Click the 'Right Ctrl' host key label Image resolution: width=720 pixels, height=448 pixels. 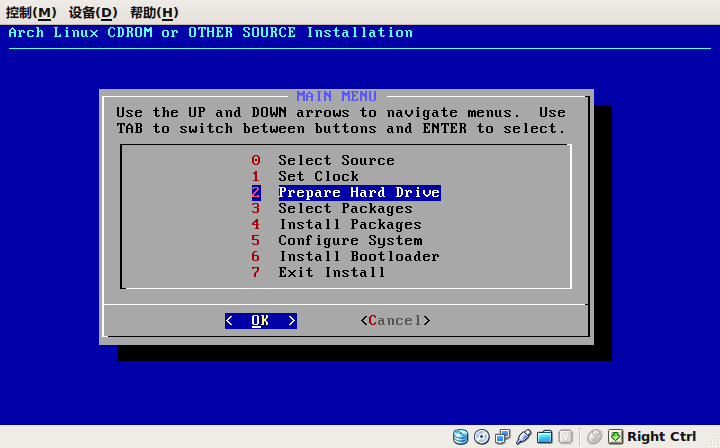(x=662, y=437)
